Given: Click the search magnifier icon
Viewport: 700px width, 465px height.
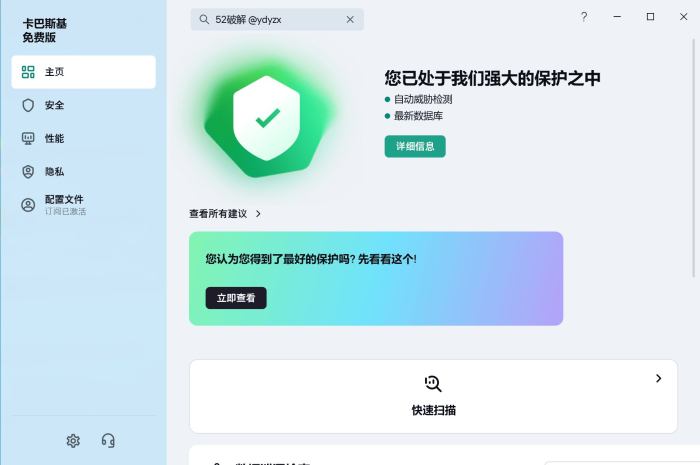Looking at the screenshot, I should pyautogui.click(x=204, y=20).
